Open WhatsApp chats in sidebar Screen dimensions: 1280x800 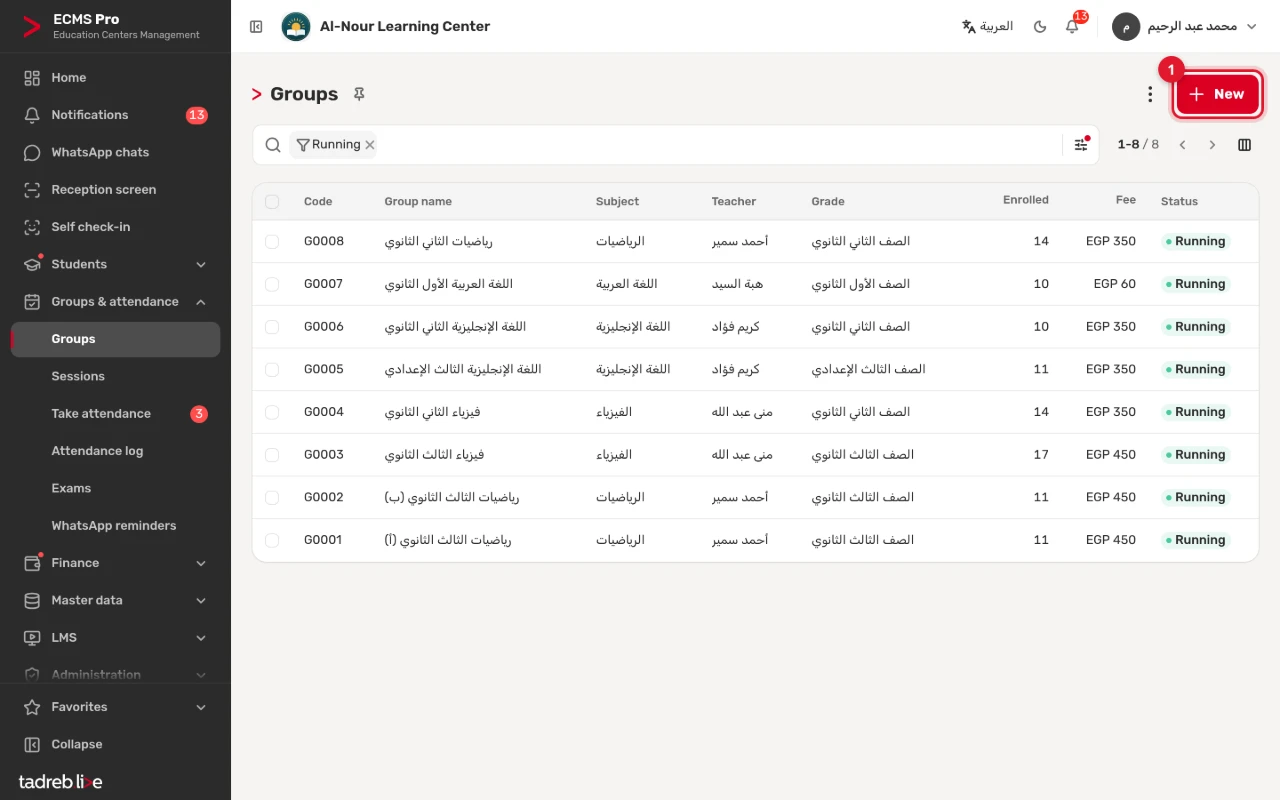tap(115, 152)
